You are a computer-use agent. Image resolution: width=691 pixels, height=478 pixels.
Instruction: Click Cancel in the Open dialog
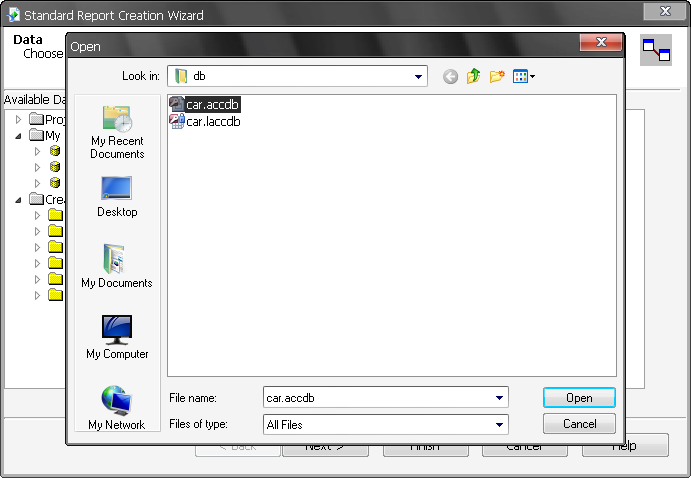point(579,424)
